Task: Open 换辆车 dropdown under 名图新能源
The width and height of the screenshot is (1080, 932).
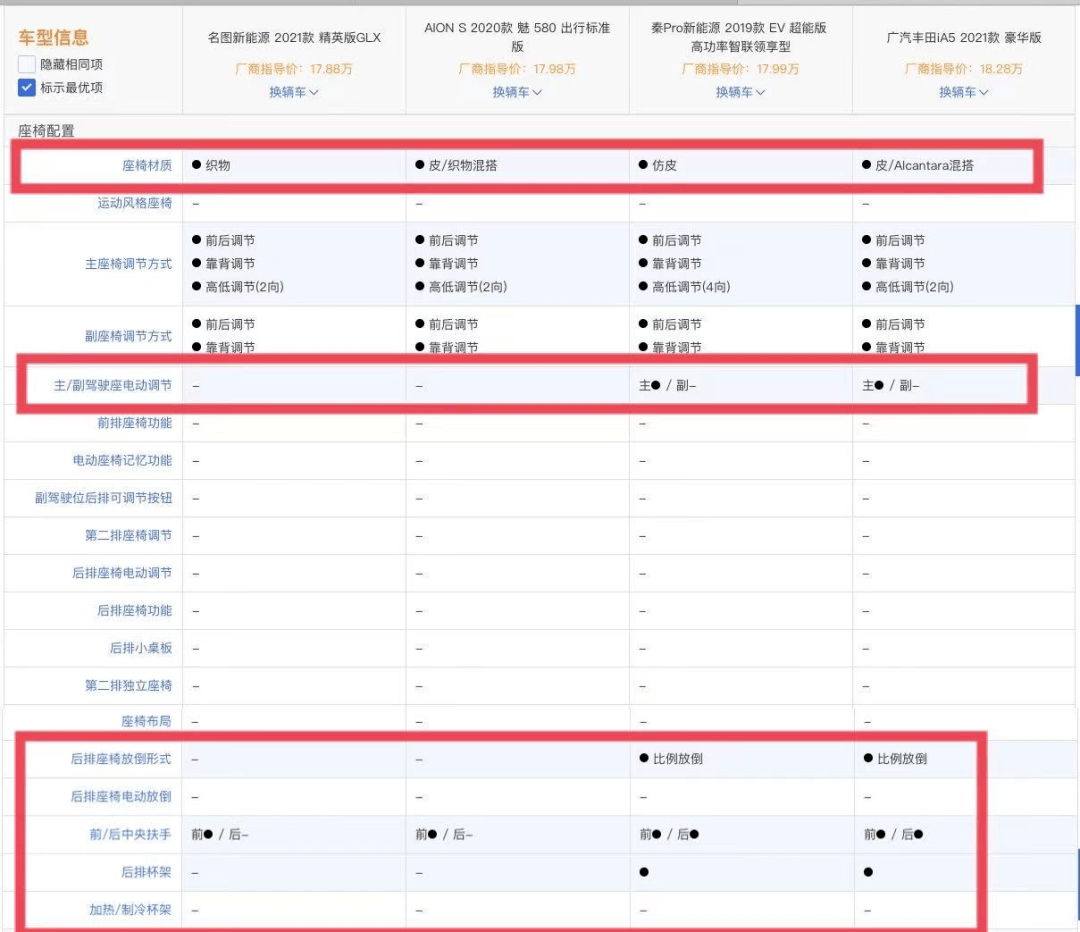Action: point(293,92)
